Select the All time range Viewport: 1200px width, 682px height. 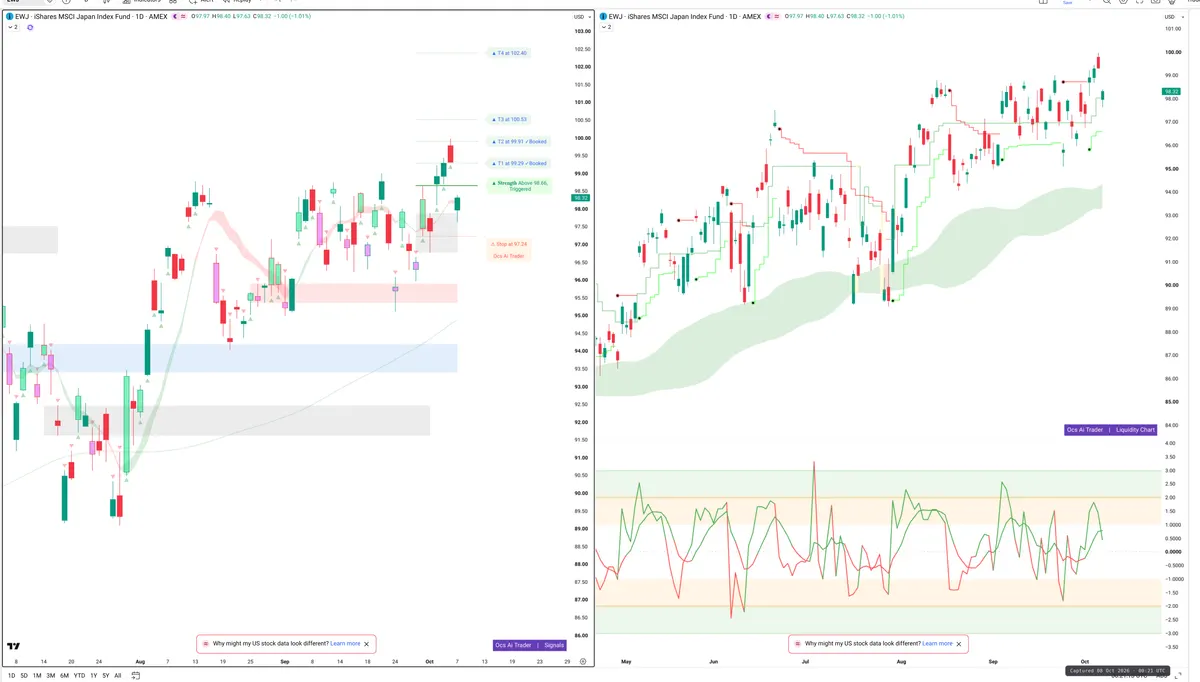click(118, 676)
